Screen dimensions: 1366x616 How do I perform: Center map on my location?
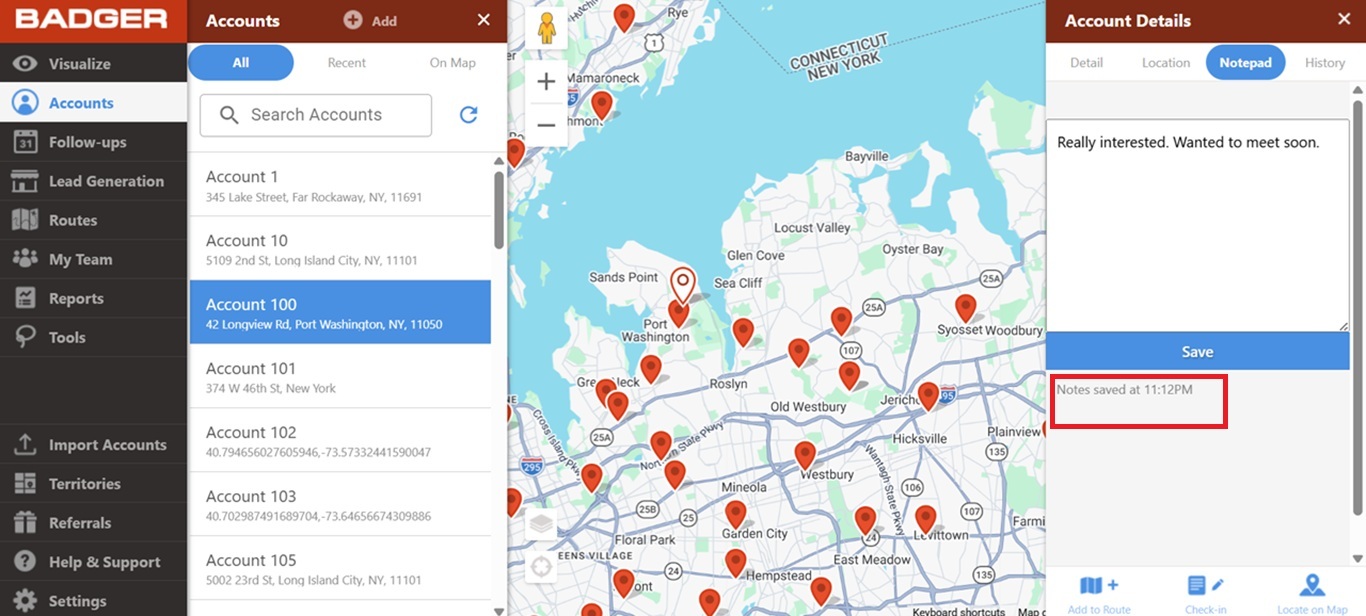pos(541,567)
